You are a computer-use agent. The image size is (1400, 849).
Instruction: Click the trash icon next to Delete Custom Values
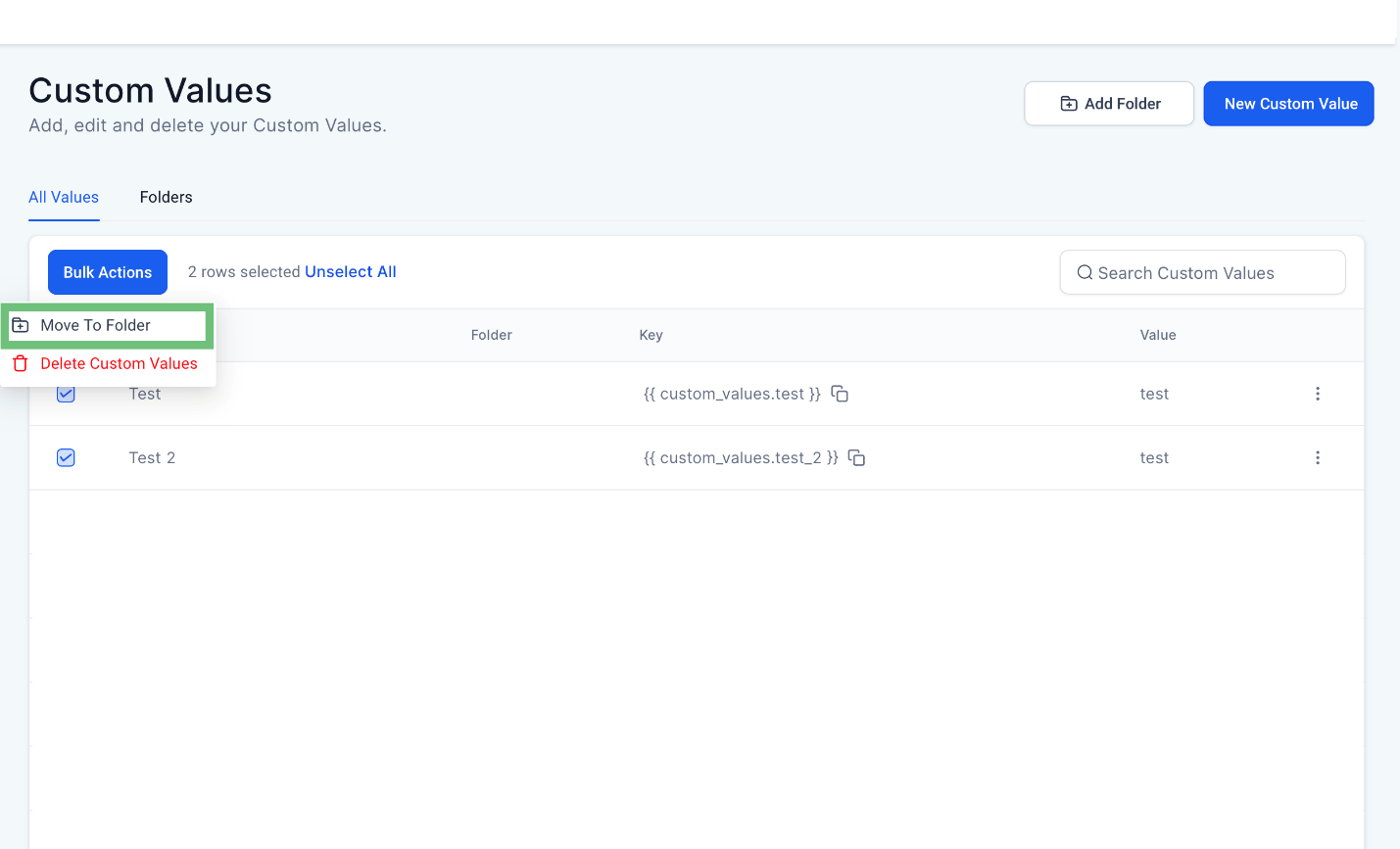(21, 363)
